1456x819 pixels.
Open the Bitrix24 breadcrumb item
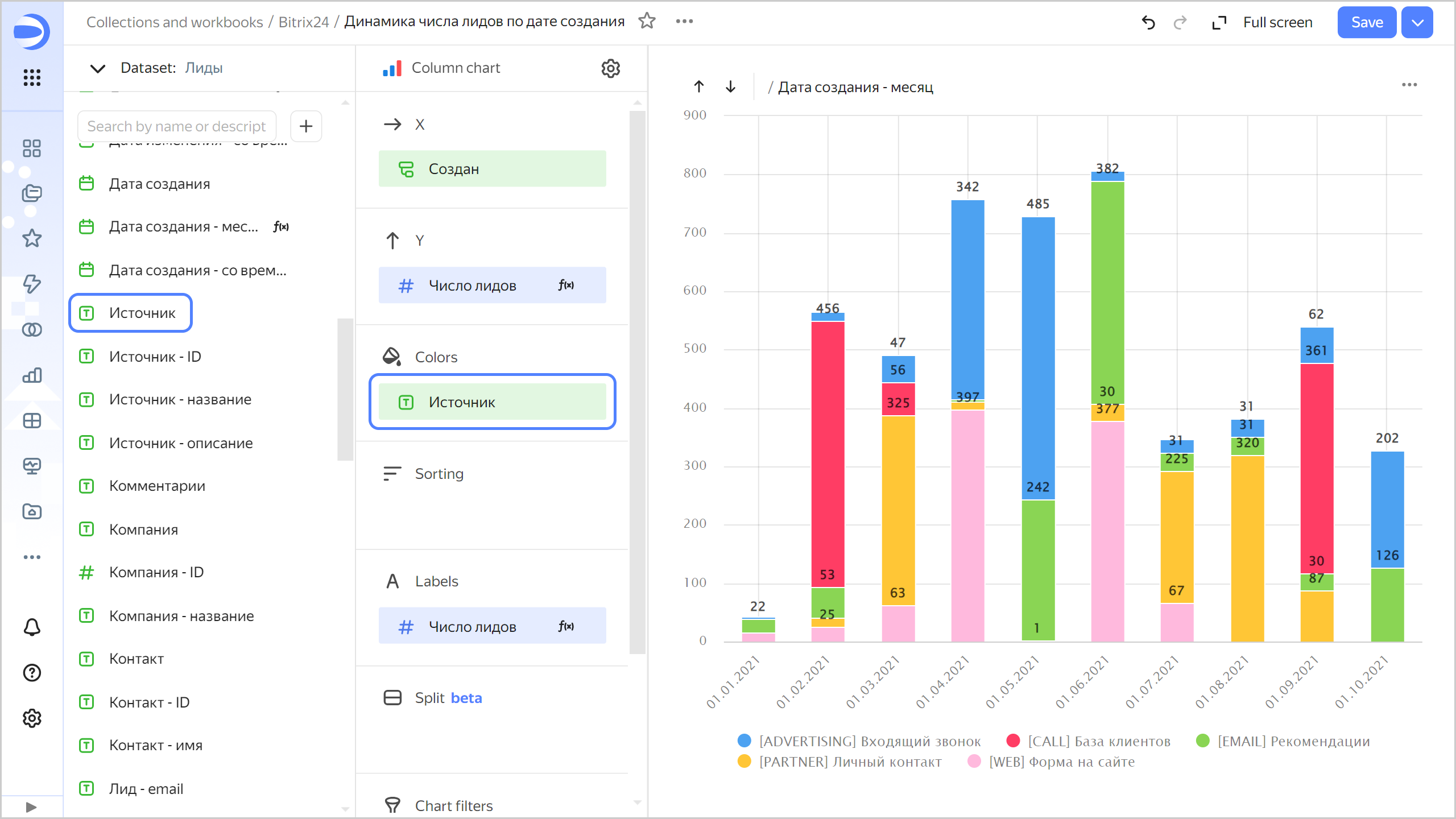click(303, 22)
